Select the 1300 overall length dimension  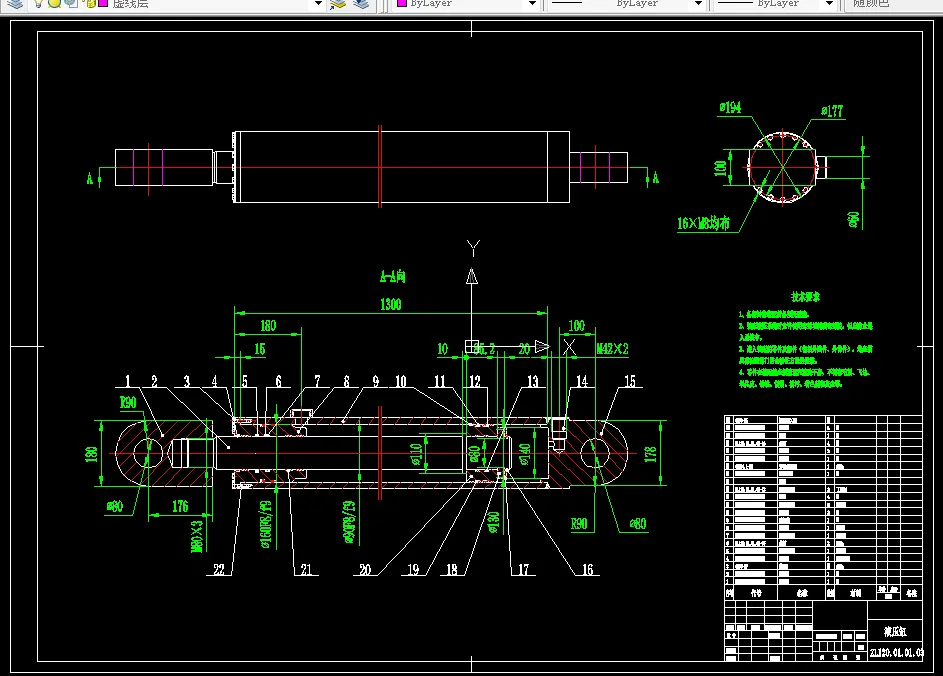pyautogui.click(x=391, y=304)
